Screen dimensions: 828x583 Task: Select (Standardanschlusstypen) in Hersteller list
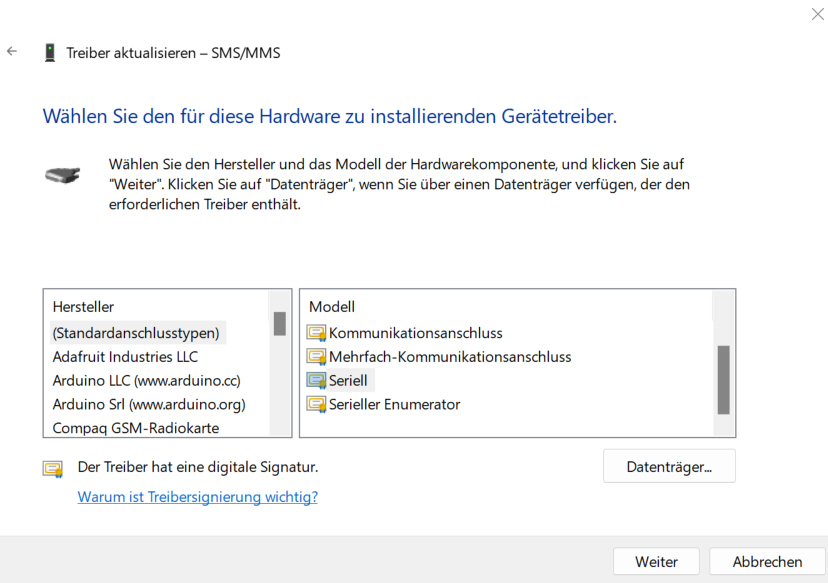tap(136, 333)
